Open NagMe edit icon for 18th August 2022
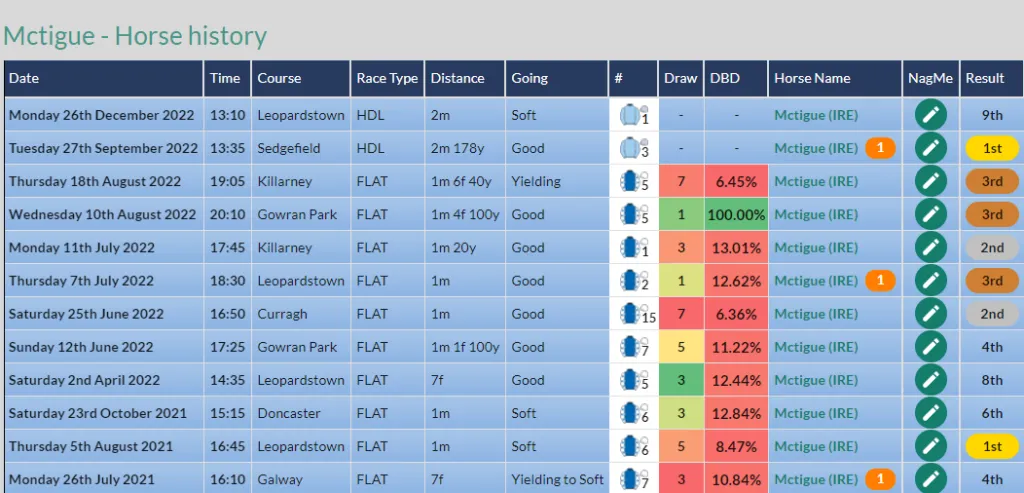The height and width of the screenshot is (493, 1024). (x=931, y=182)
